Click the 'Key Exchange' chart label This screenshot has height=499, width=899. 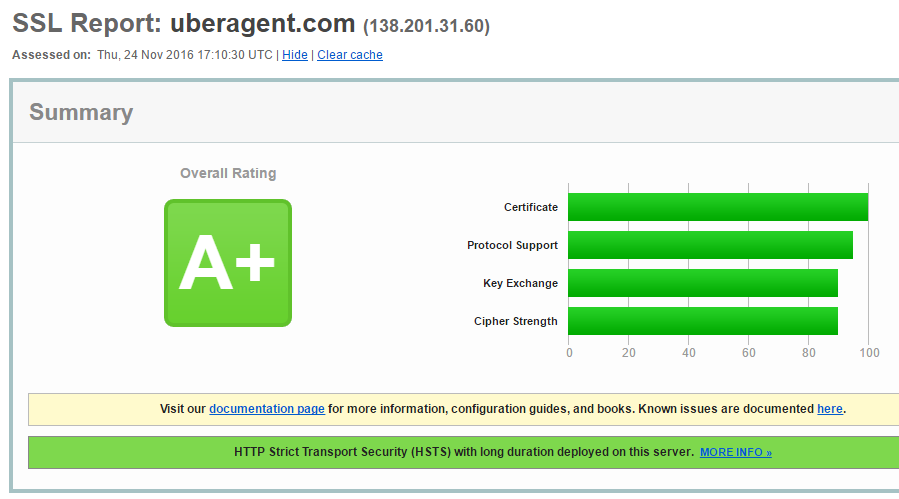coord(520,283)
